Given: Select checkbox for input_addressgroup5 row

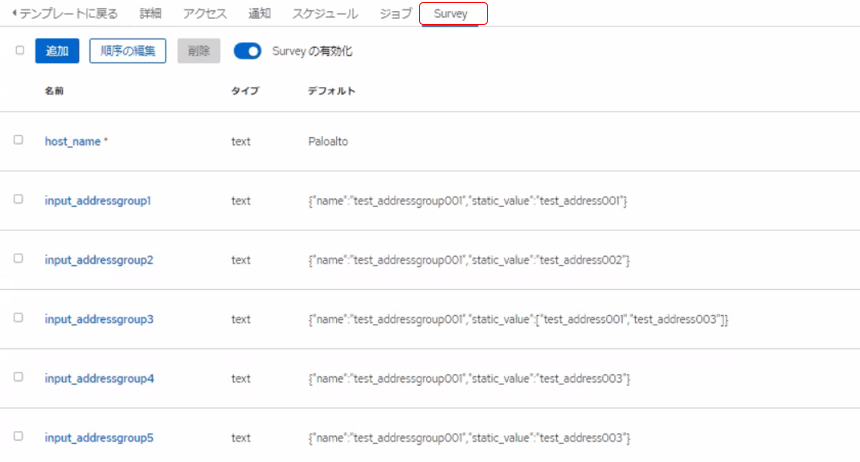Looking at the screenshot, I should (x=18, y=436).
